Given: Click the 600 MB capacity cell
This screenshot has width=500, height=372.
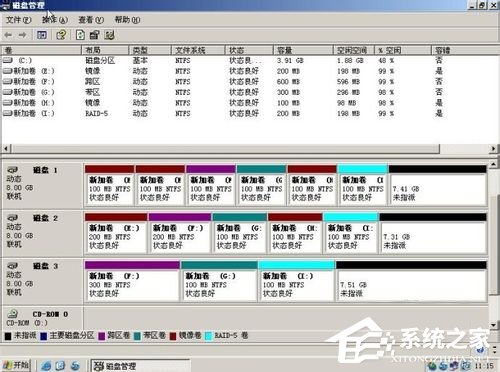Looking at the screenshot, I should coord(288,82).
